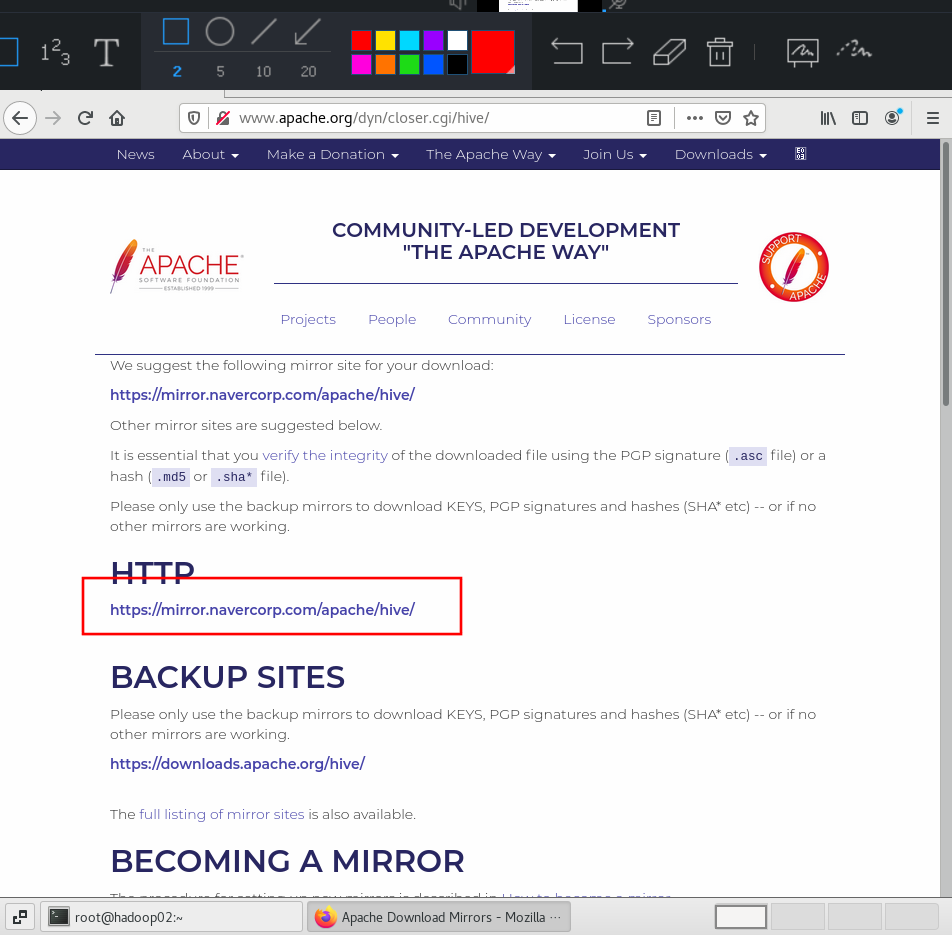Select the rectangle shape tool
The width and height of the screenshot is (952, 935).
(x=176, y=32)
